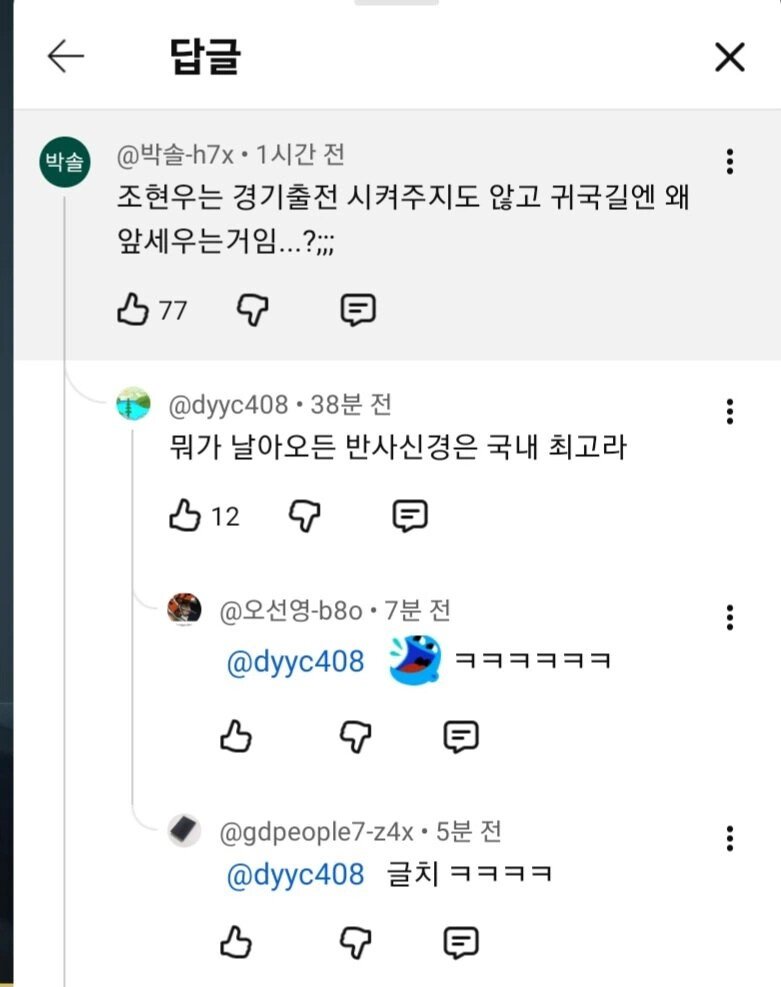The width and height of the screenshot is (781, 987).
Task: Like the 오선영-b8o reply
Action: click(x=236, y=736)
